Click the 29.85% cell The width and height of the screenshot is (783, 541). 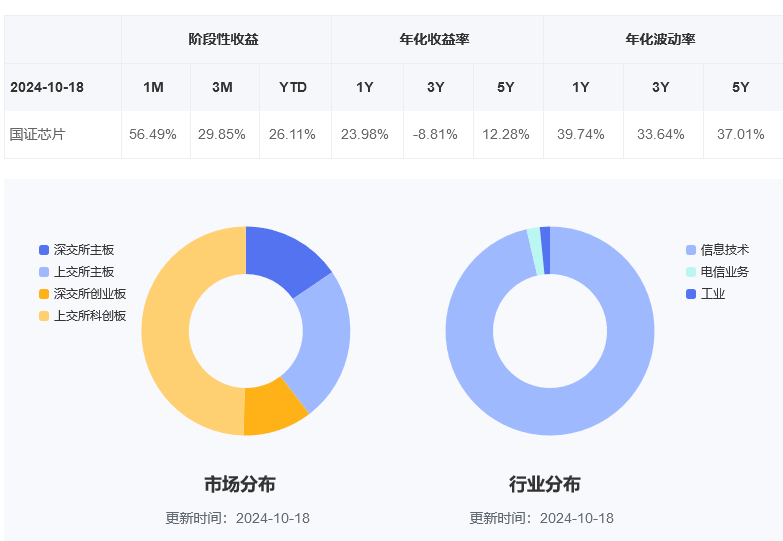[x=222, y=134]
